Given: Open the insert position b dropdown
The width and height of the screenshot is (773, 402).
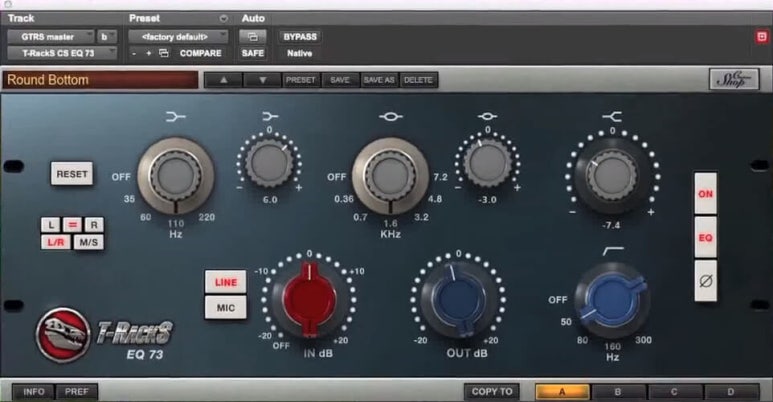Looking at the screenshot, I should point(106,37).
